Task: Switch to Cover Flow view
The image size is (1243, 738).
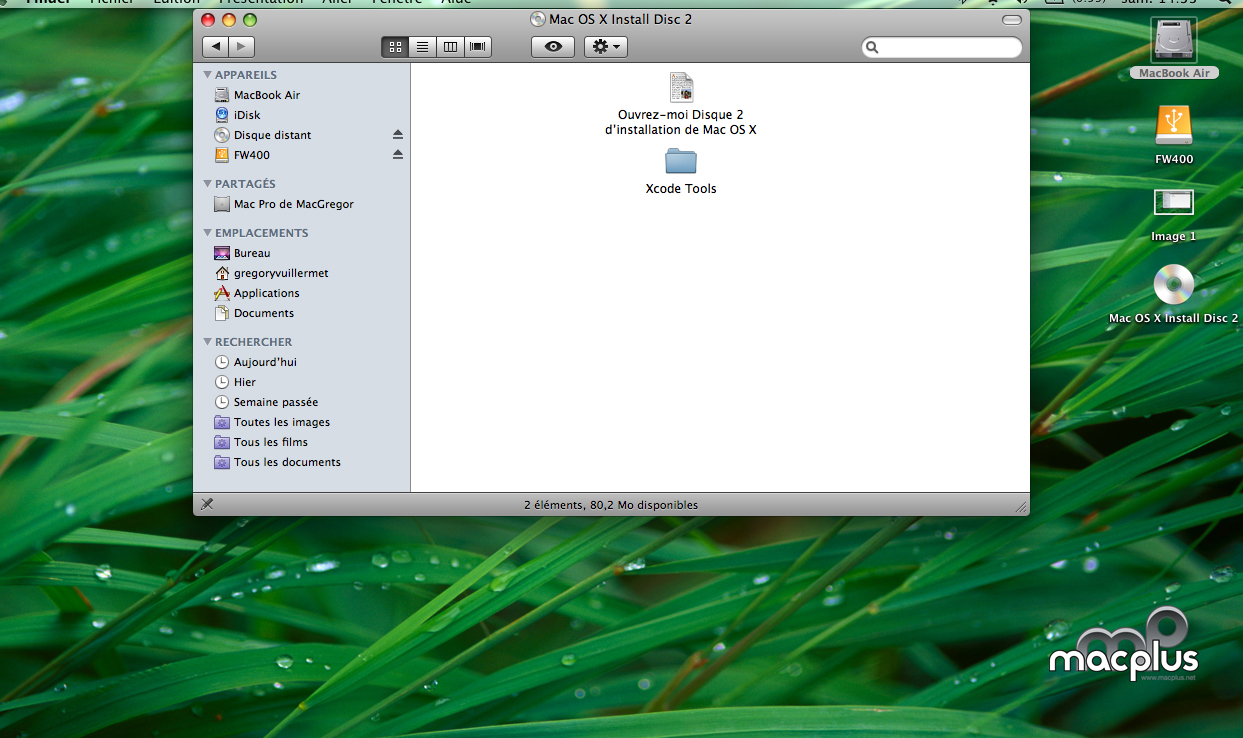Action: [478, 47]
